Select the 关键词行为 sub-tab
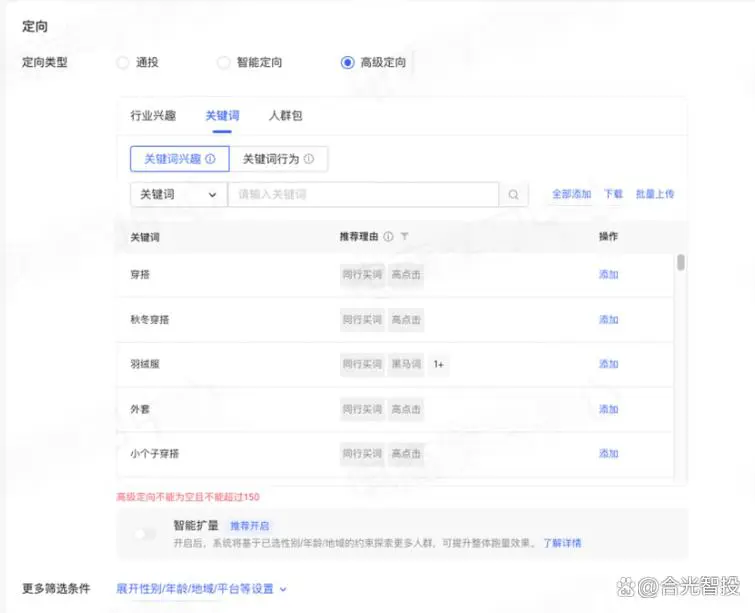 (277, 159)
